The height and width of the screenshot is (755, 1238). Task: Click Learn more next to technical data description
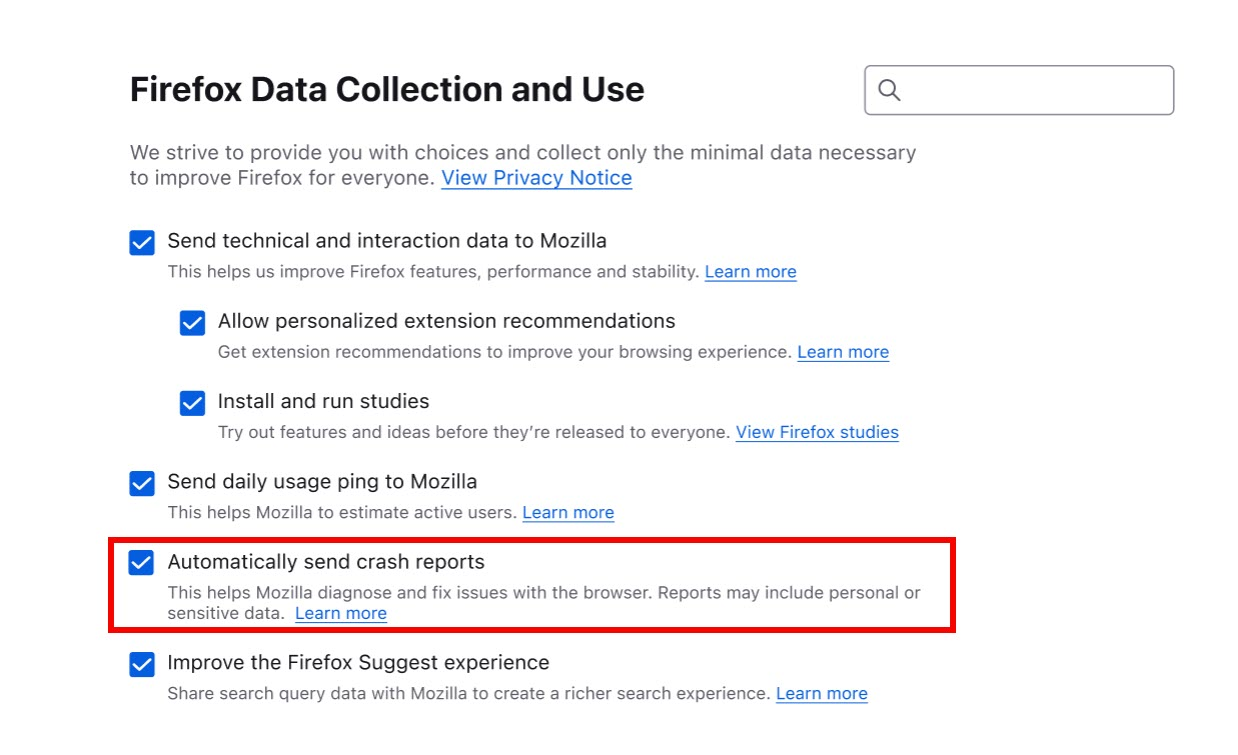click(750, 271)
